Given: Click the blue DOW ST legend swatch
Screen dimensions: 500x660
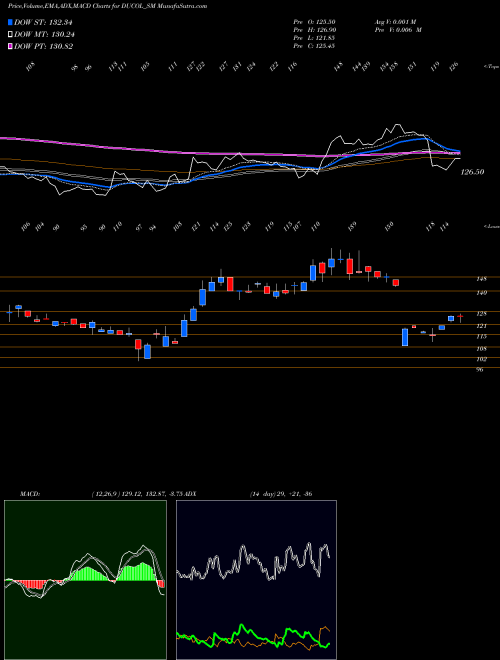Looking at the screenshot, I should pyautogui.click(x=10, y=22).
